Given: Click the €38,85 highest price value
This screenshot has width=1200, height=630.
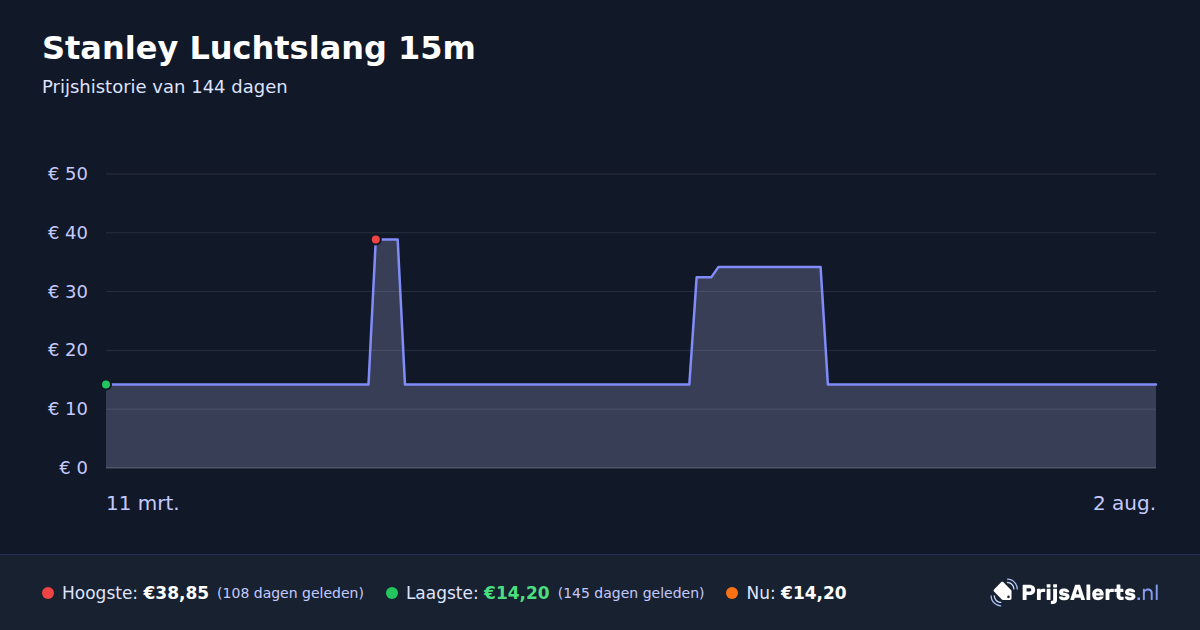Looking at the screenshot, I should point(176,593).
